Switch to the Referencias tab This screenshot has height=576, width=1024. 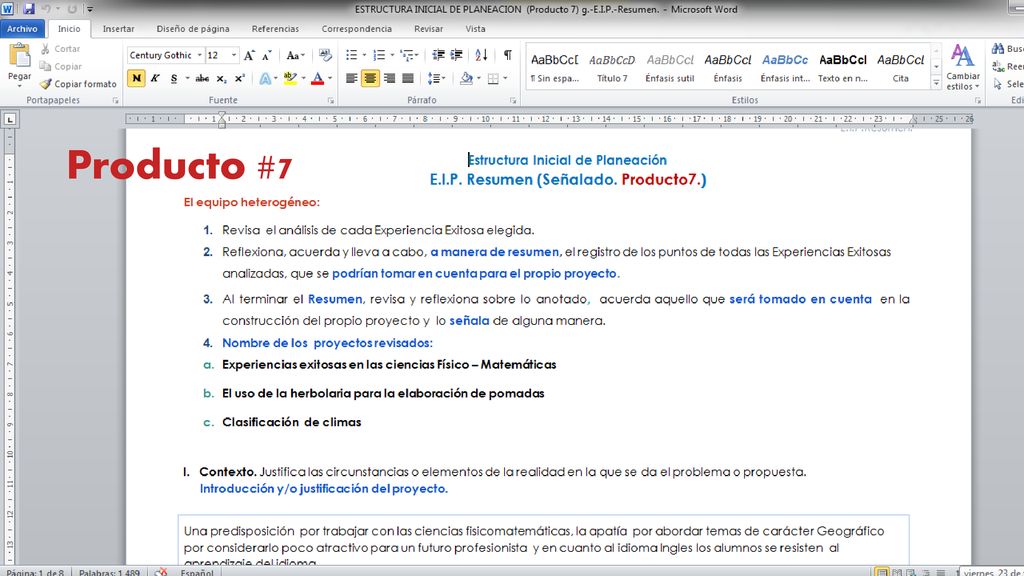point(275,29)
